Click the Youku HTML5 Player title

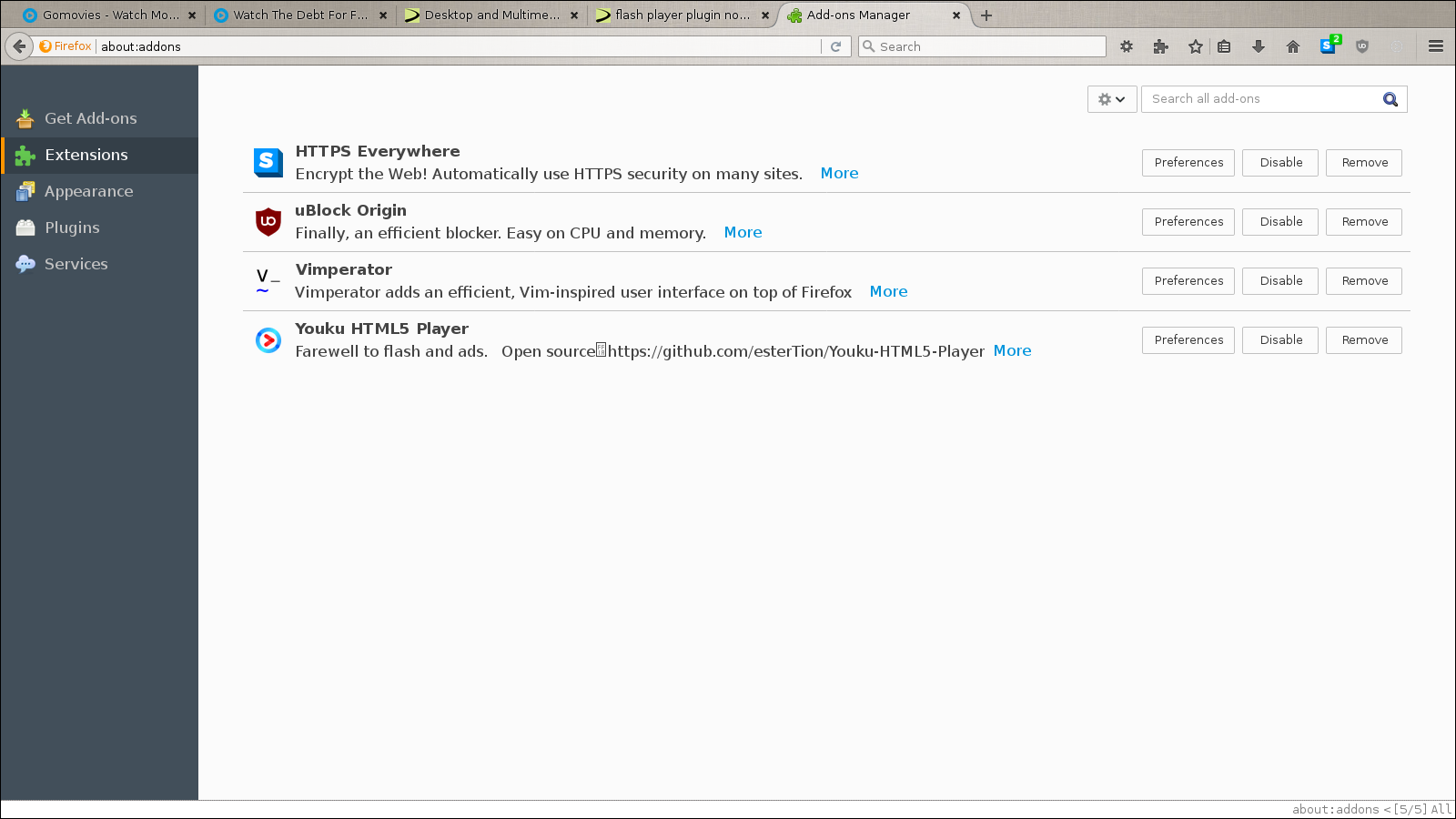click(x=381, y=329)
